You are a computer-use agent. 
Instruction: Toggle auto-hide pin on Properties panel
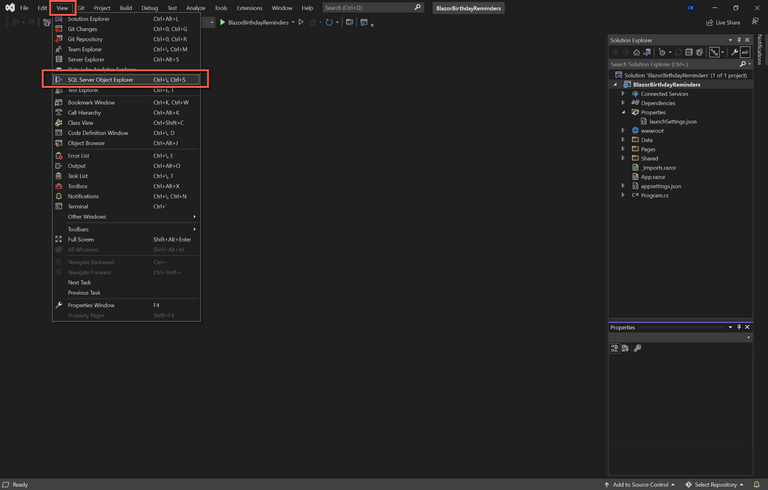tap(739, 327)
